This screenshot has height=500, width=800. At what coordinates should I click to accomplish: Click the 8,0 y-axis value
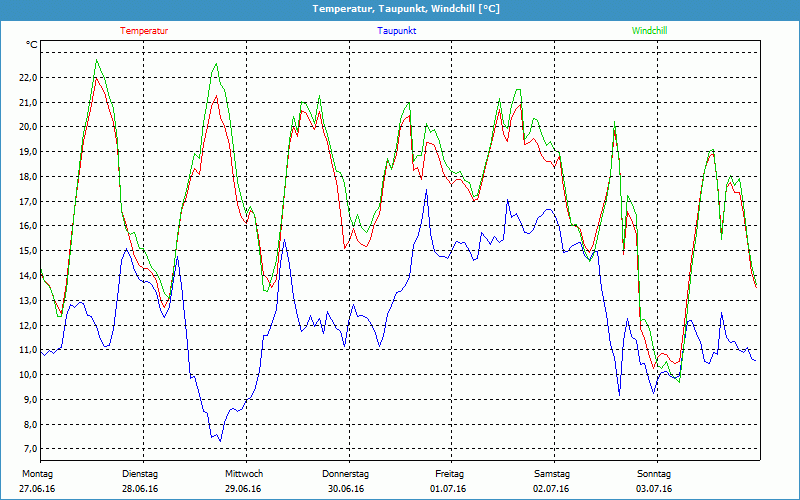pos(30,424)
